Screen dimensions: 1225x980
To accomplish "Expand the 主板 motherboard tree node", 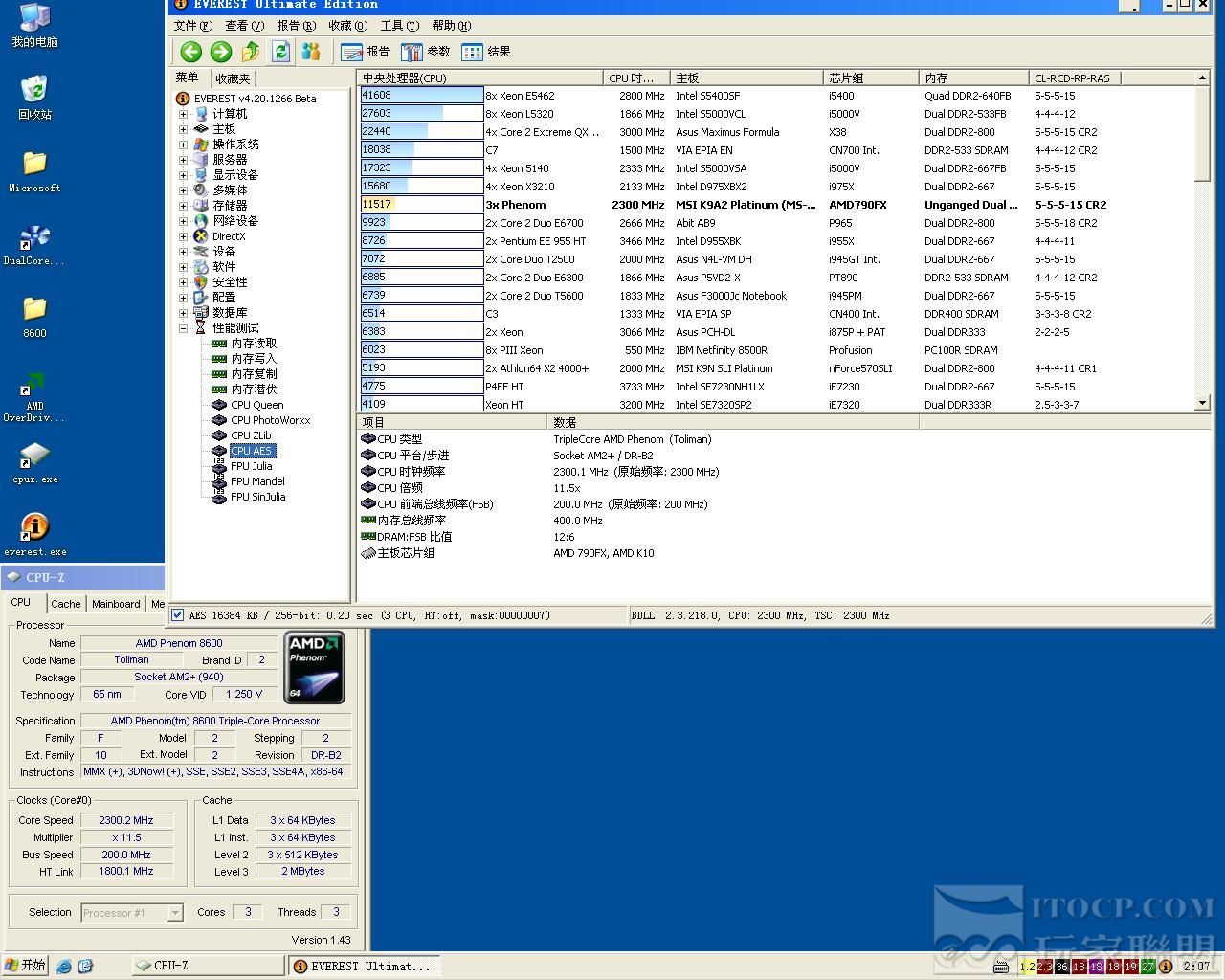I will tap(183, 129).
